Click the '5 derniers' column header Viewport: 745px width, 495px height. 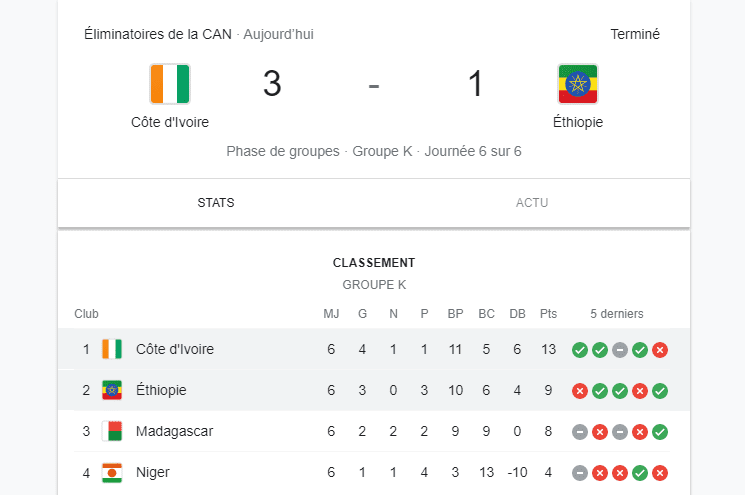(x=617, y=314)
